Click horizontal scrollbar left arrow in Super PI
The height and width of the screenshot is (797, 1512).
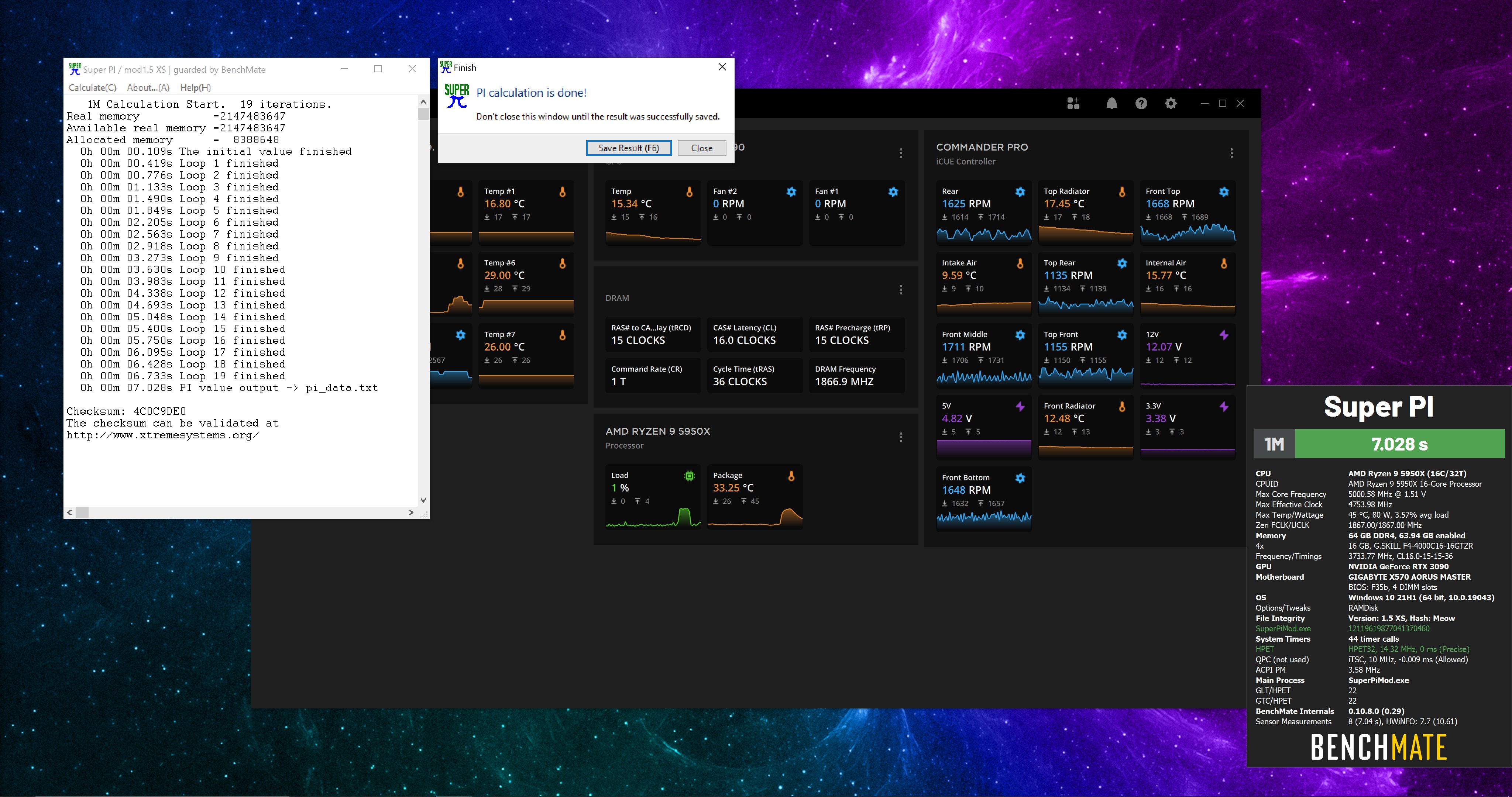point(70,513)
